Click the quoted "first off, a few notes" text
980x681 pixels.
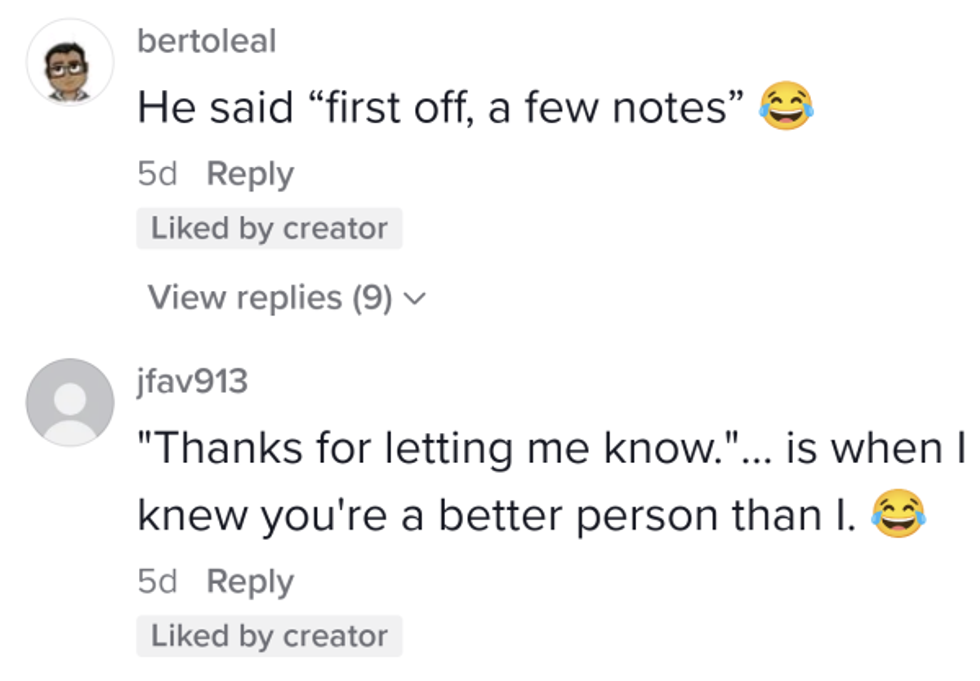pyautogui.click(x=526, y=107)
